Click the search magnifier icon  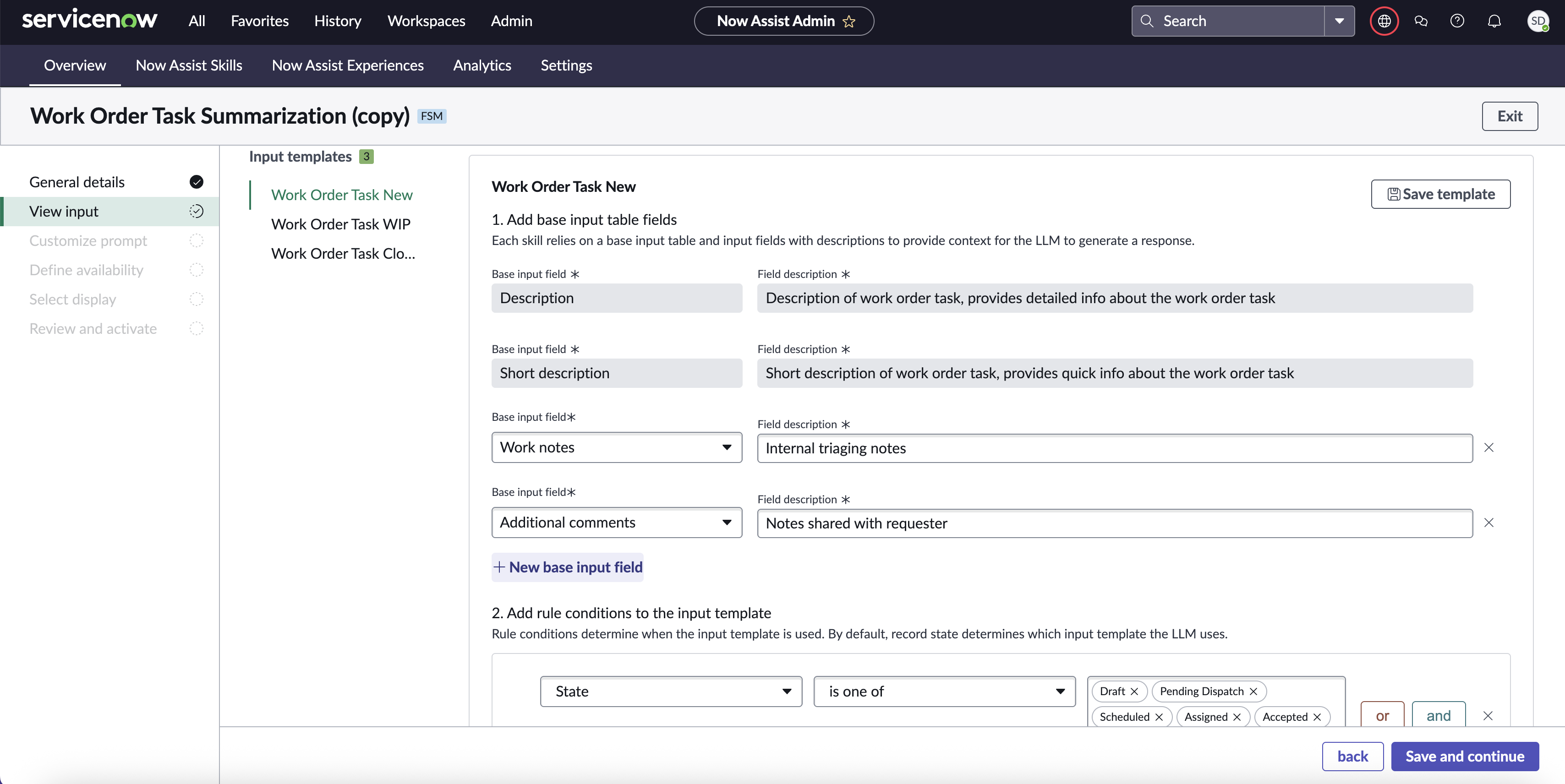pyautogui.click(x=1146, y=21)
